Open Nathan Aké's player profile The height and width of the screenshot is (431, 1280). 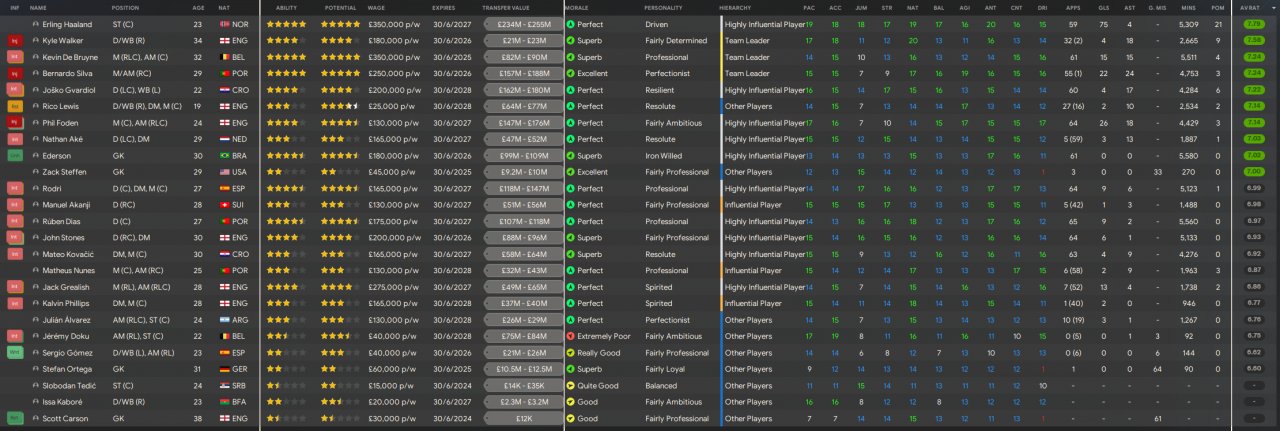pyautogui.click(x=65, y=139)
